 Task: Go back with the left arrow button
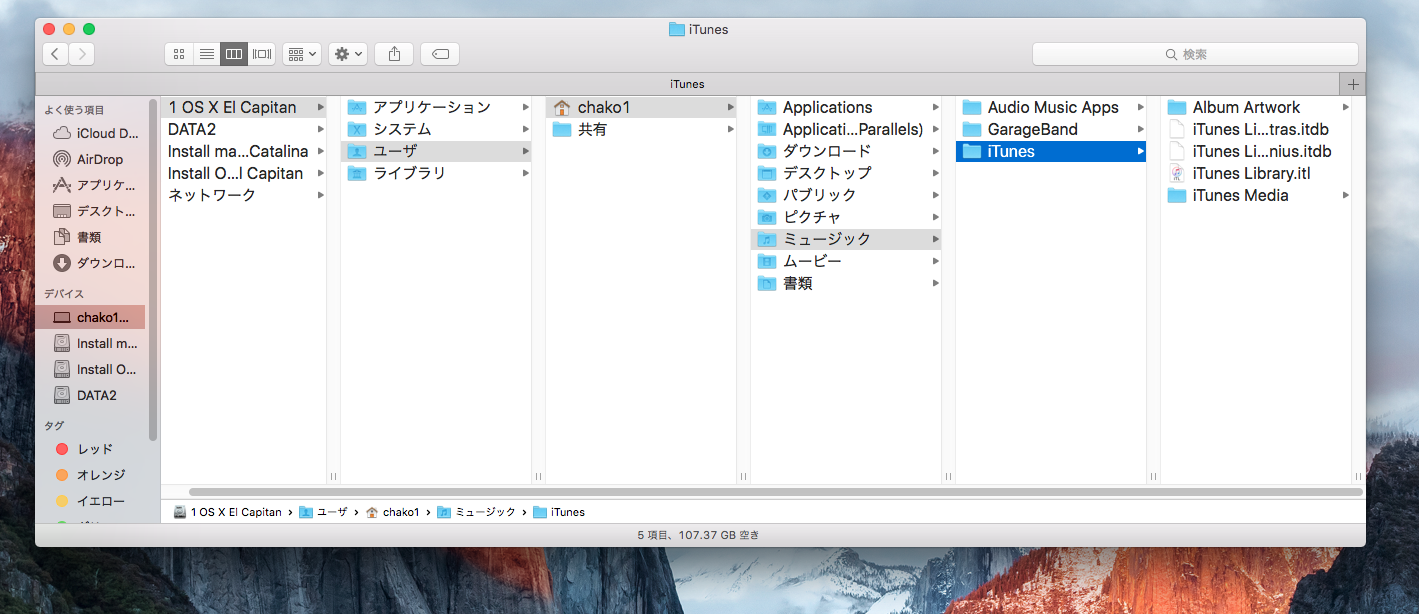click(x=55, y=54)
